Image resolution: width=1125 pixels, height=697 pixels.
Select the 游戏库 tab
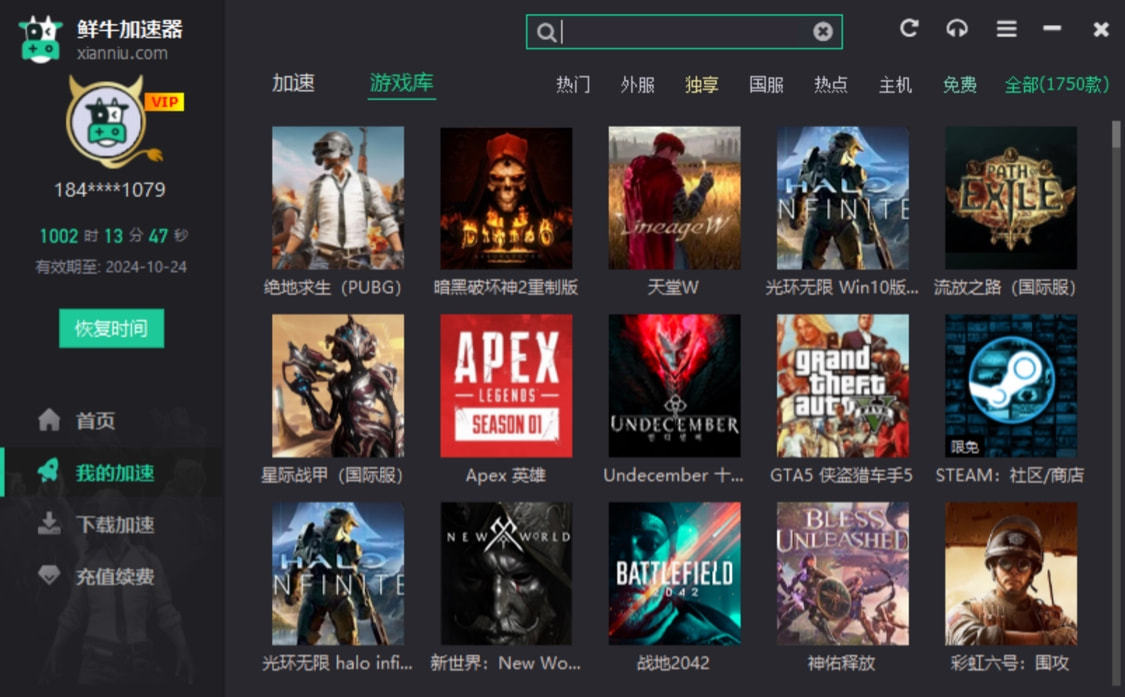point(402,83)
